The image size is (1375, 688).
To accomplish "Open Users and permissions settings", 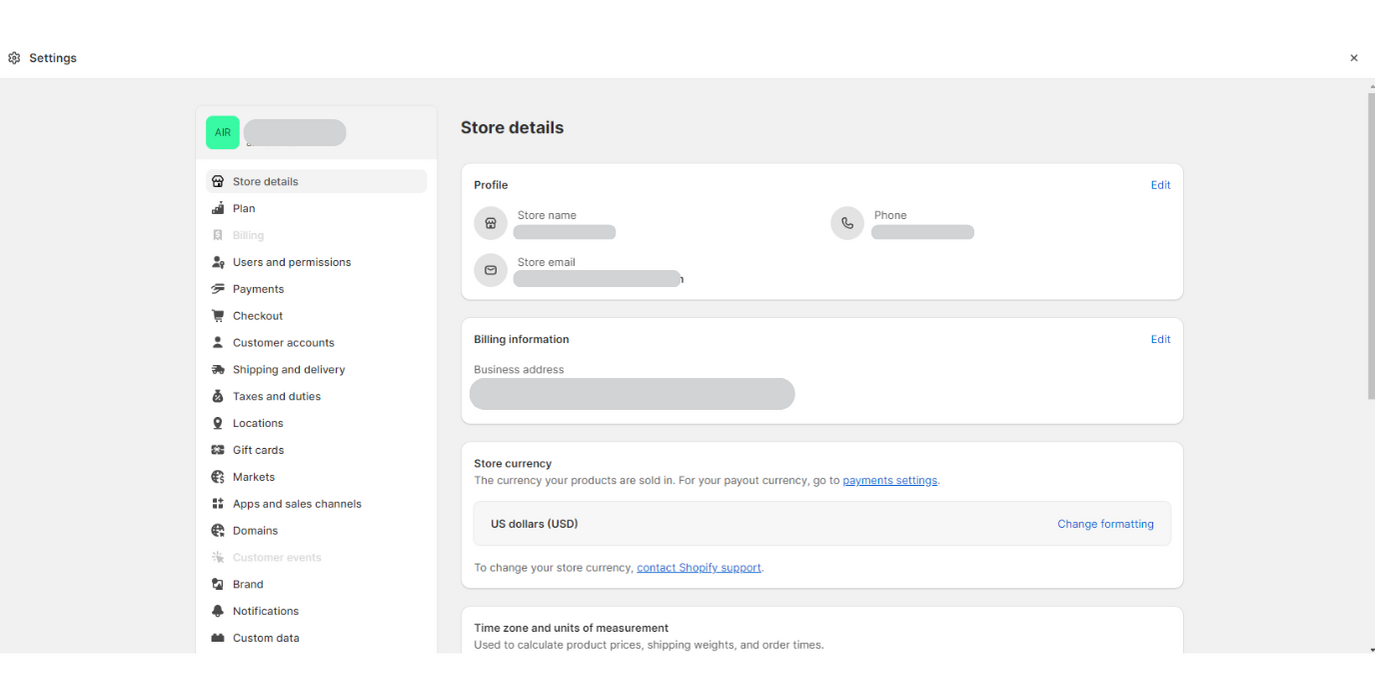I will click(291, 262).
